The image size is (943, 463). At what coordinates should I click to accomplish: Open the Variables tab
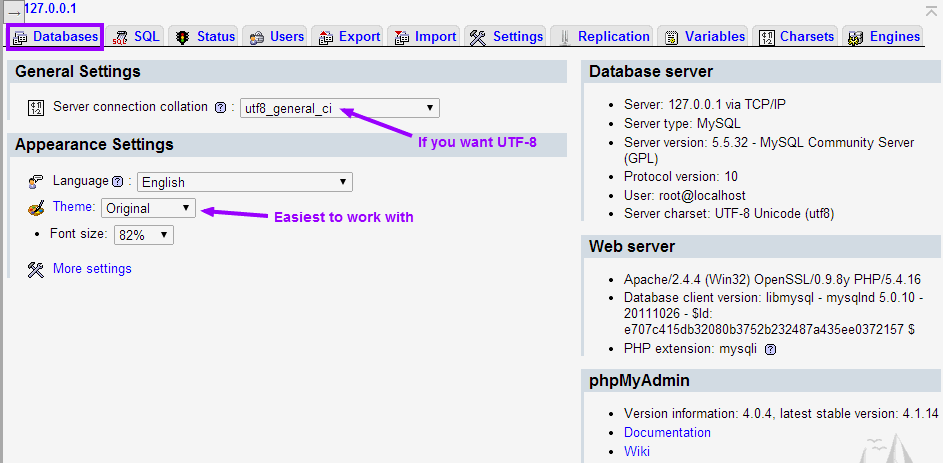(x=704, y=37)
